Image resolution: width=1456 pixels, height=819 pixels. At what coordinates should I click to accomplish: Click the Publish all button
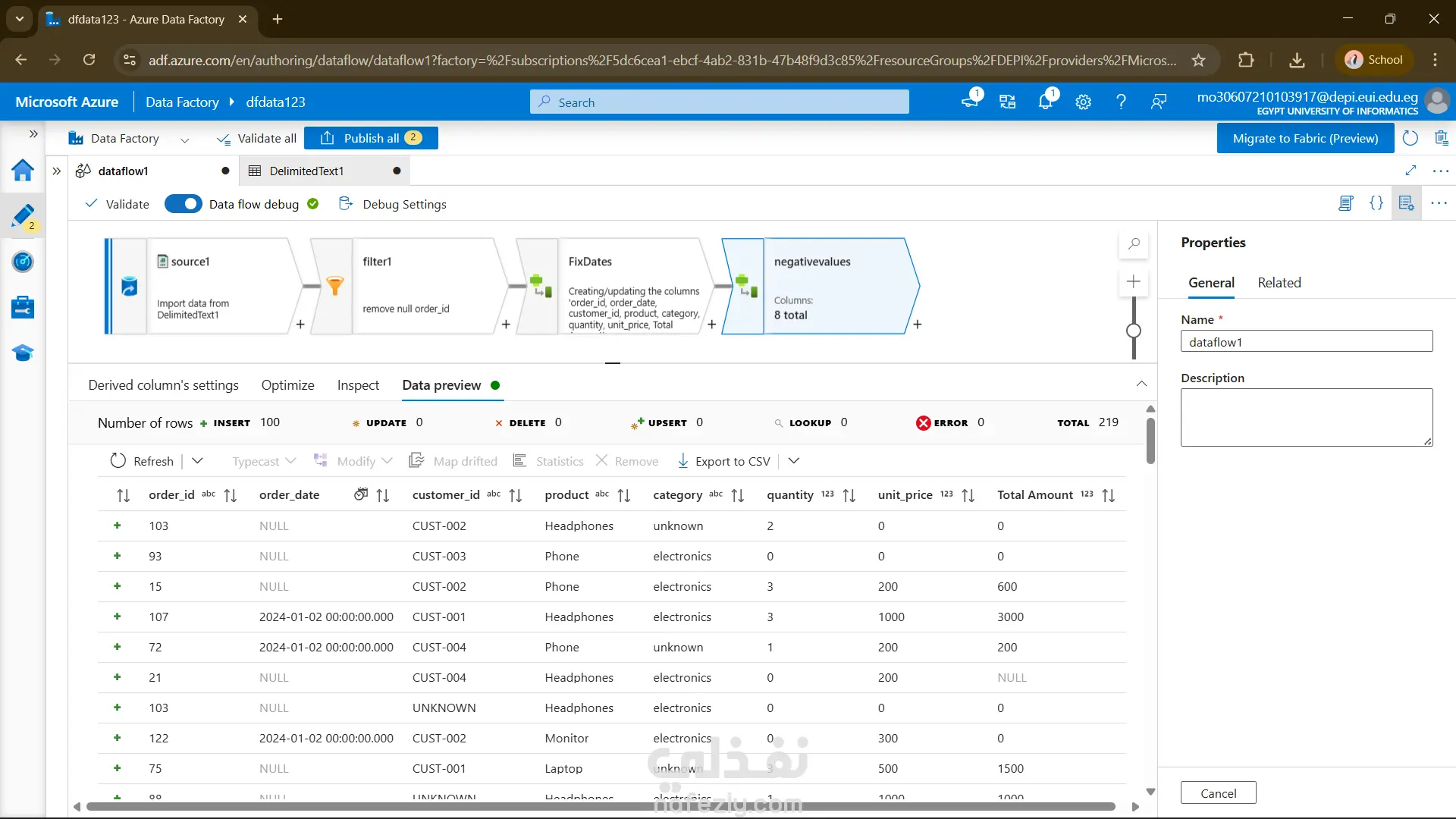(371, 138)
